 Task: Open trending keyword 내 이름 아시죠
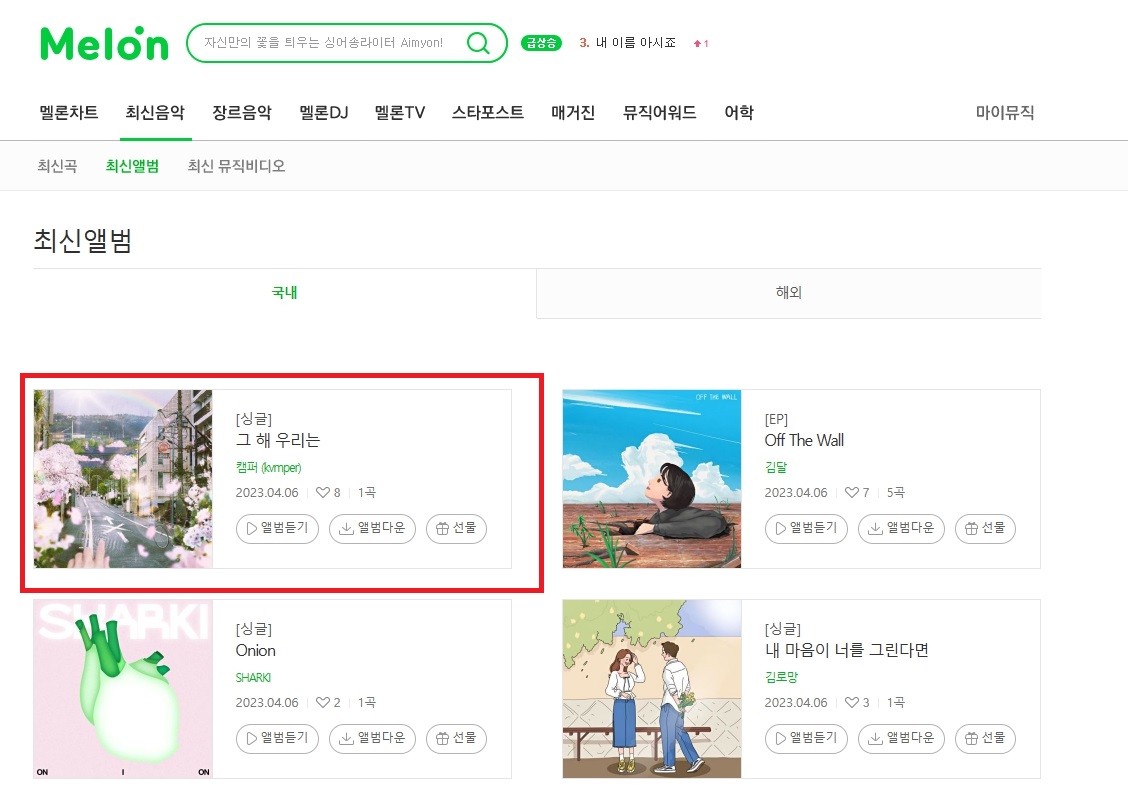point(635,43)
